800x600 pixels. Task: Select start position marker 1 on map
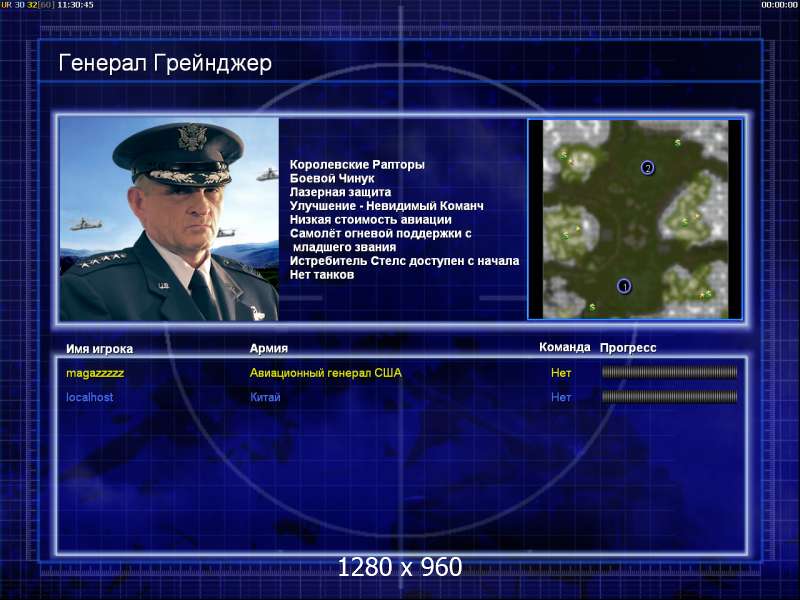point(624,286)
